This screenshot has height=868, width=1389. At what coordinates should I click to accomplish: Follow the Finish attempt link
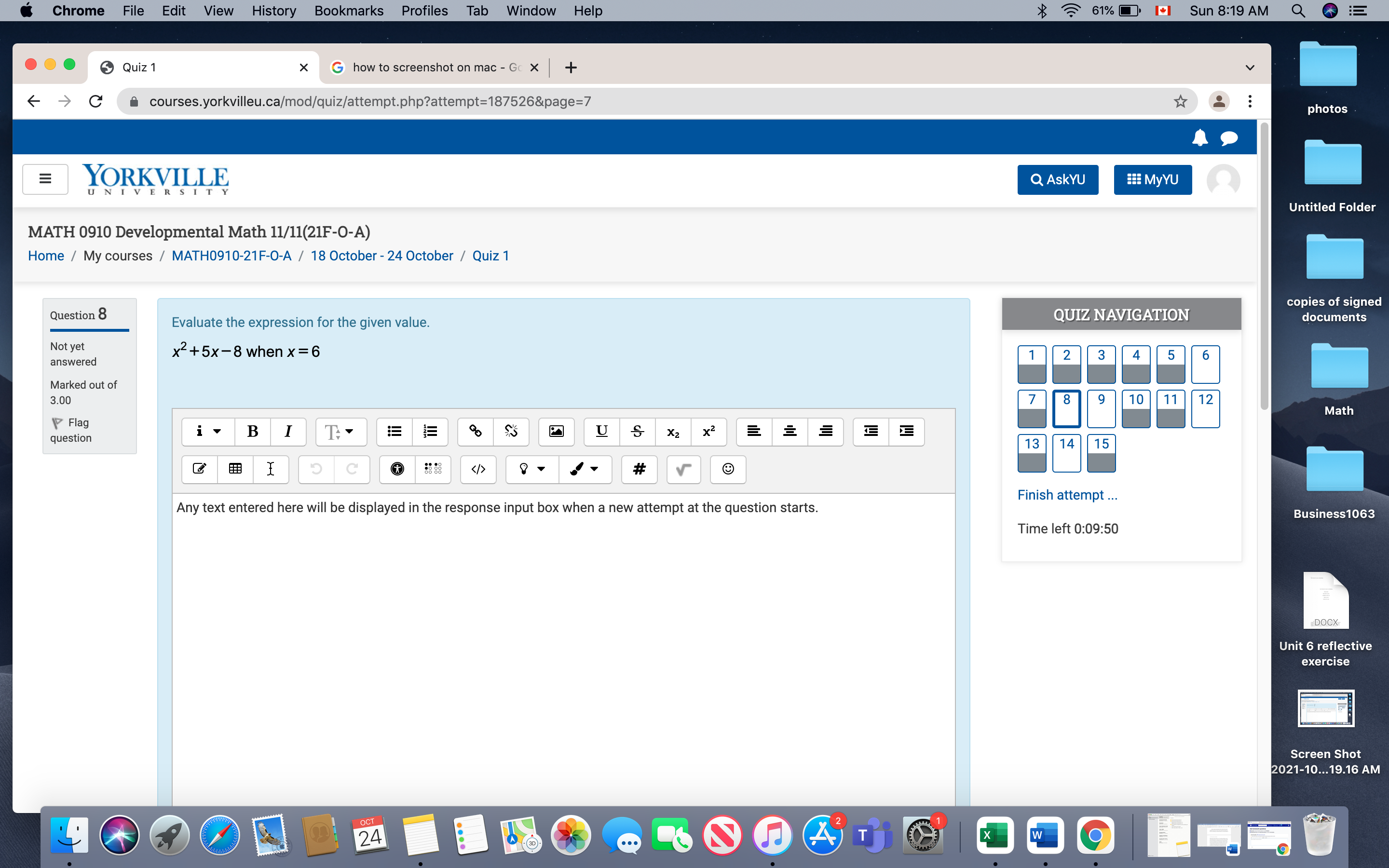point(1066,494)
